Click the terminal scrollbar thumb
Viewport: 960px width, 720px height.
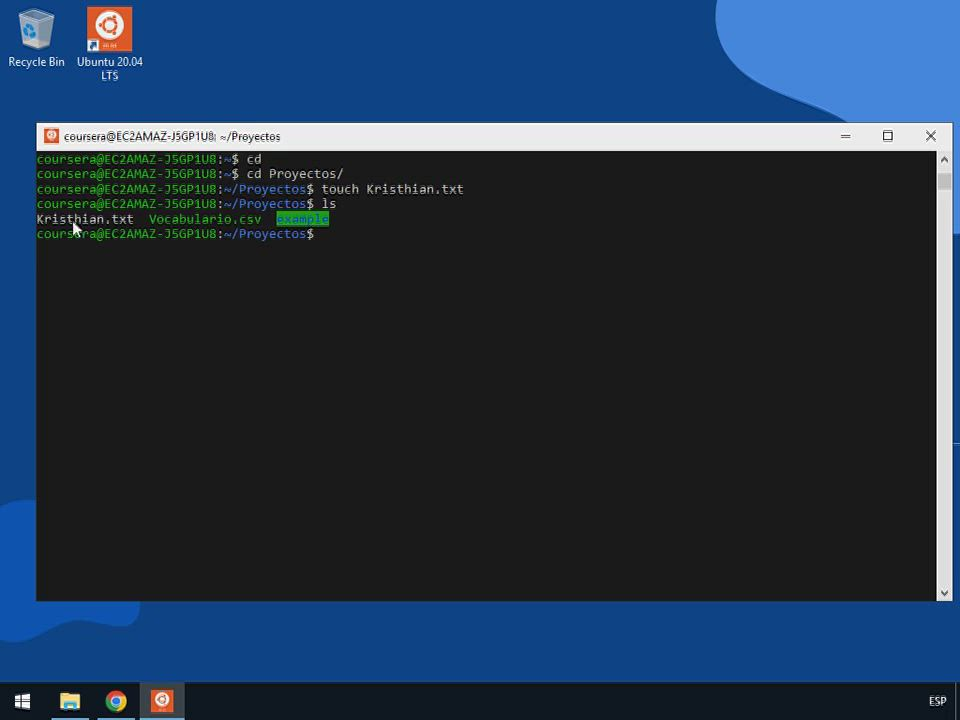(x=944, y=182)
